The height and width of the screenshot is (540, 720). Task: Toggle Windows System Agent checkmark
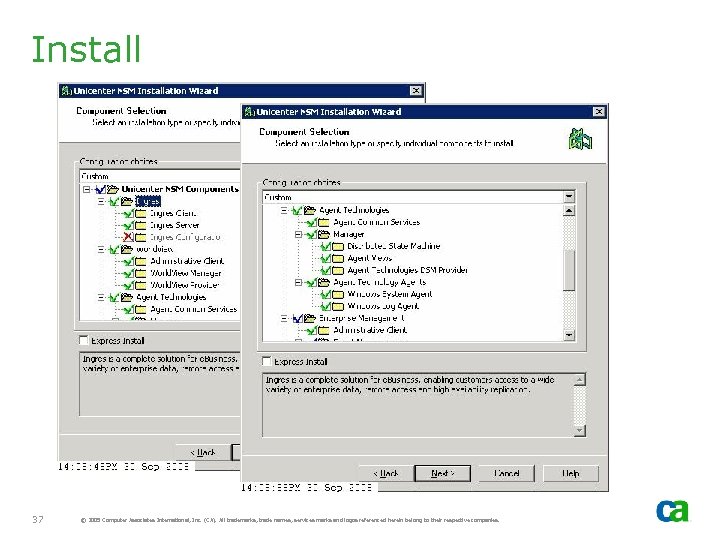(326, 294)
